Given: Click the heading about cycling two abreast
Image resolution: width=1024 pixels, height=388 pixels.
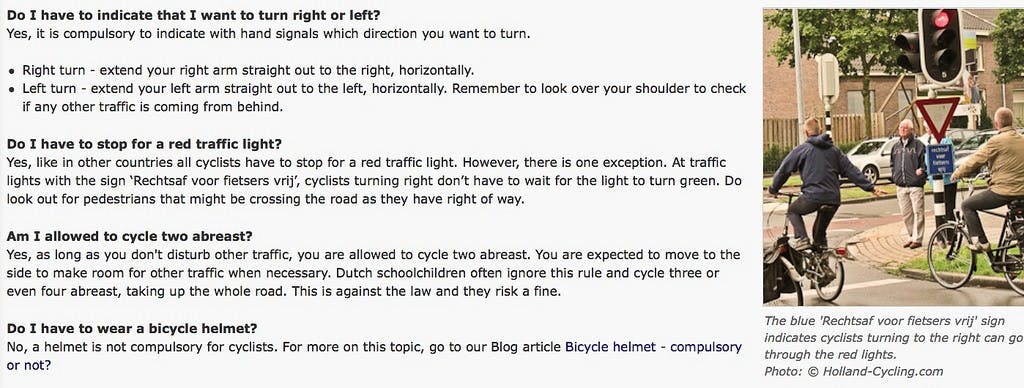Looking at the screenshot, I should coord(129,236).
